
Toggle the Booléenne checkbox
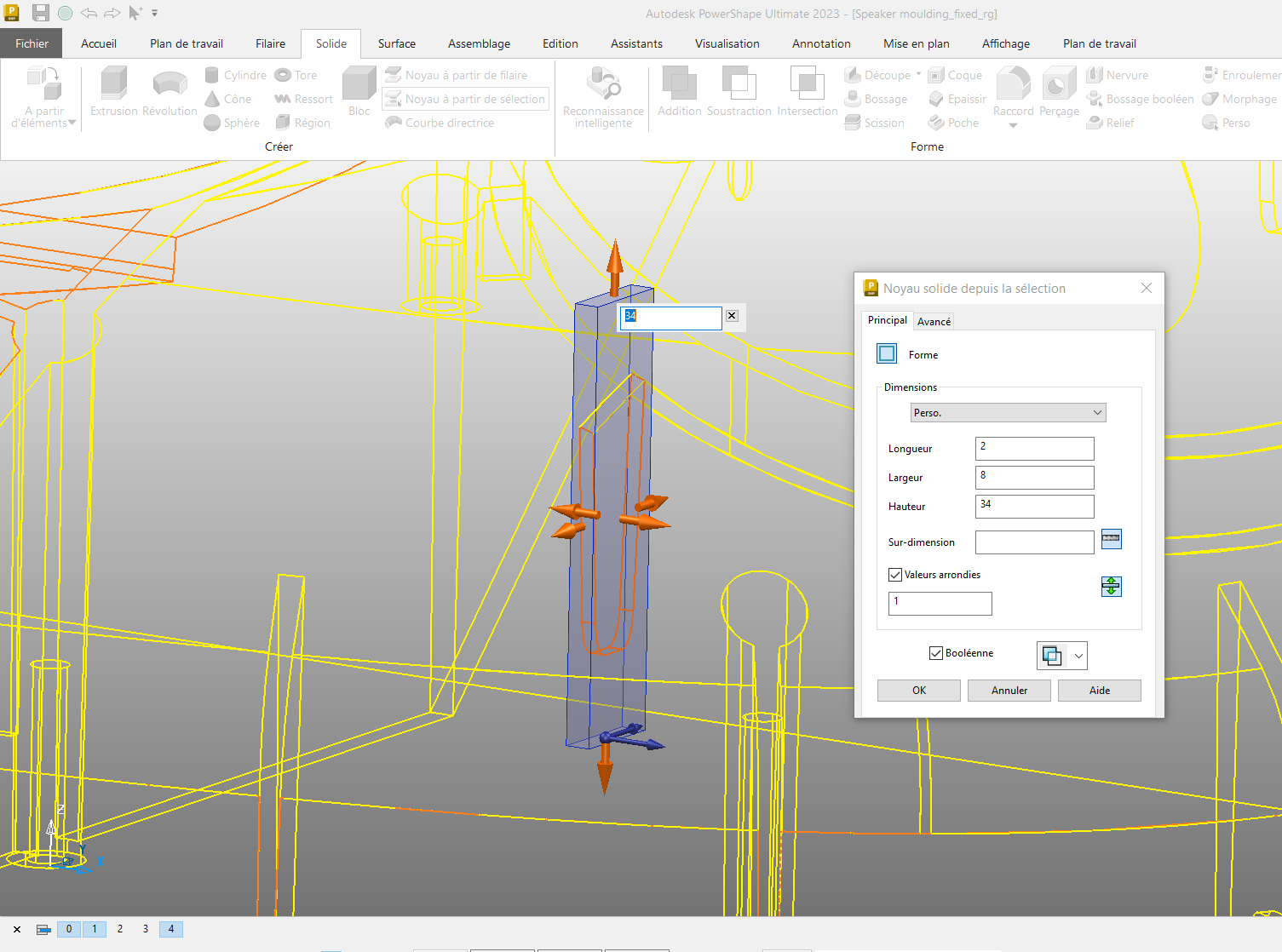point(936,653)
